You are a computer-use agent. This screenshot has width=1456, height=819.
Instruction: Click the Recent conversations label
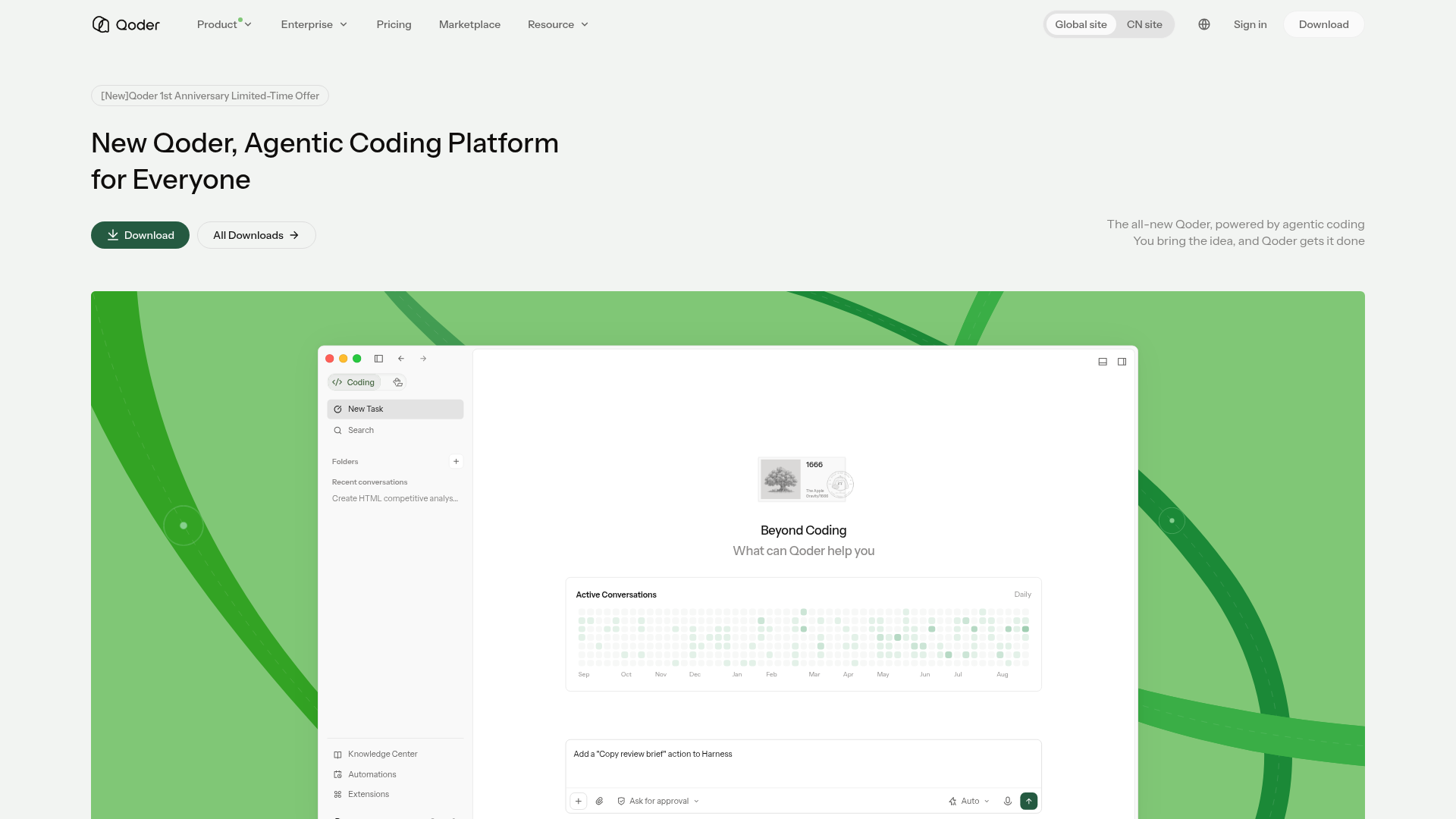[x=369, y=482]
